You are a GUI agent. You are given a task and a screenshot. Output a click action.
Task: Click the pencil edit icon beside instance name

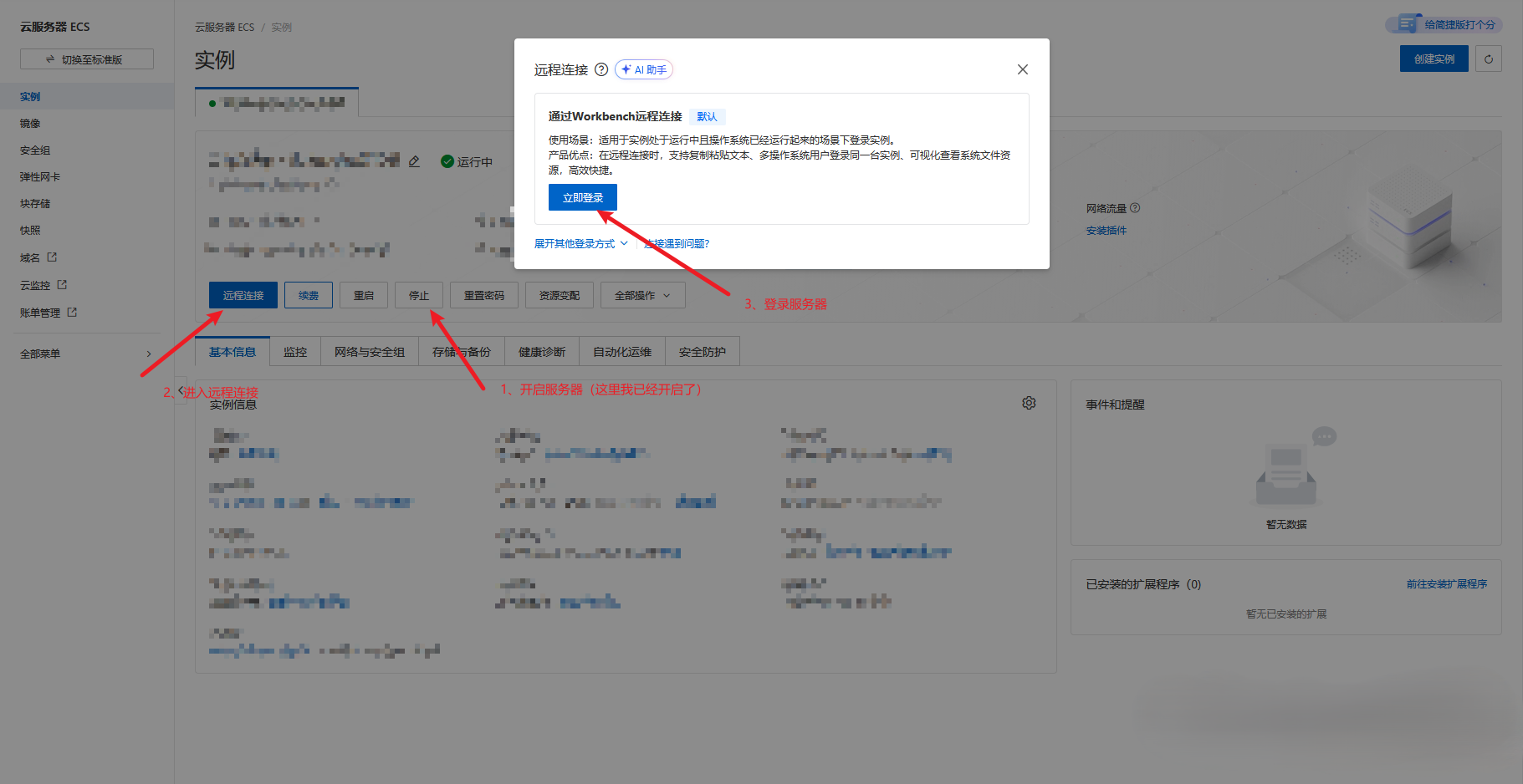[x=414, y=161]
